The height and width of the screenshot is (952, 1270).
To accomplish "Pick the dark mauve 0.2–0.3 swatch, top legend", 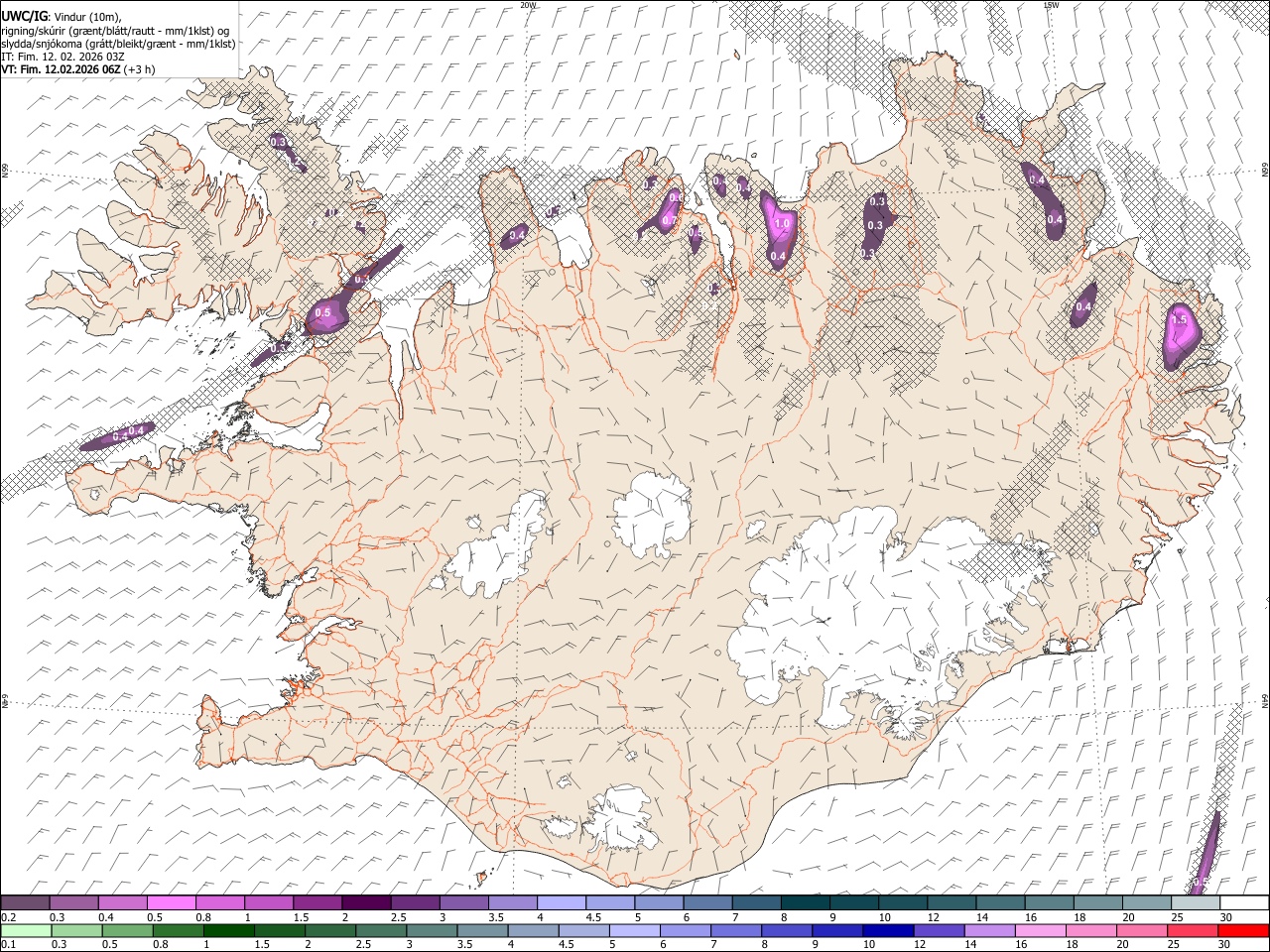I will click(x=25, y=903).
